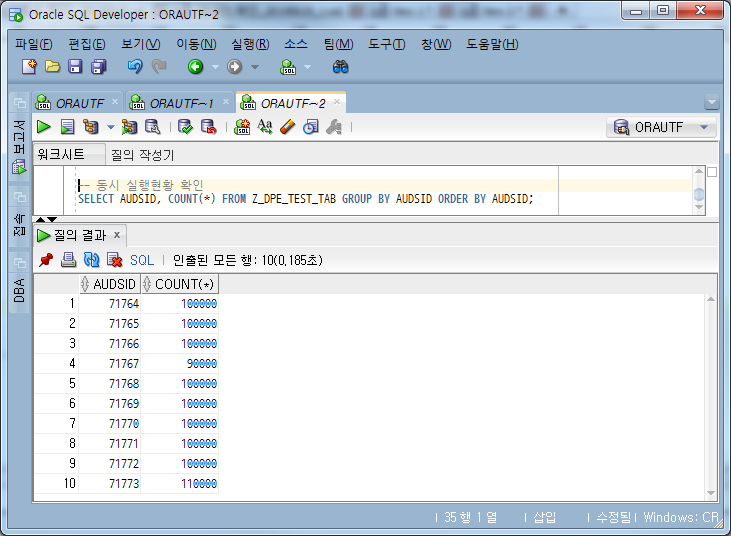The width and height of the screenshot is (731, 536).
Task: Sort by COUNT(*) column header
Action: pyautogui.click(x=179, y=284)
